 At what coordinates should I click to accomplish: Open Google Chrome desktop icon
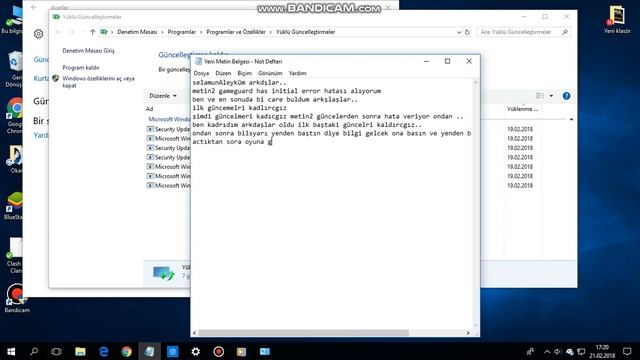(15, 116)
